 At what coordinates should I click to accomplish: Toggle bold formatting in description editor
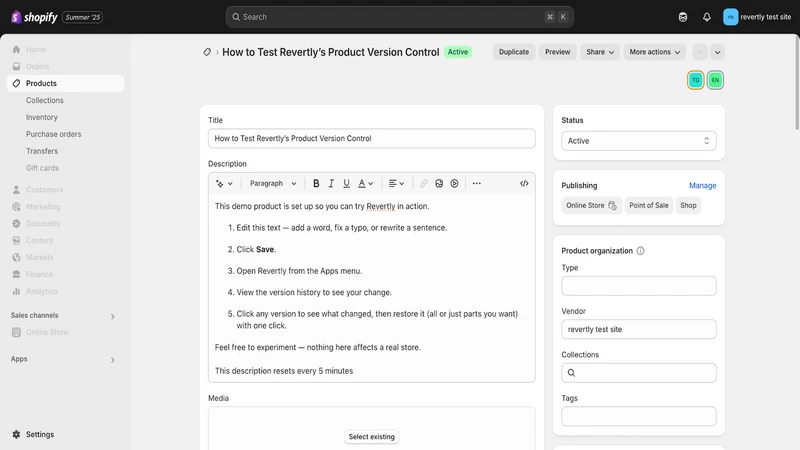point(316,184)
